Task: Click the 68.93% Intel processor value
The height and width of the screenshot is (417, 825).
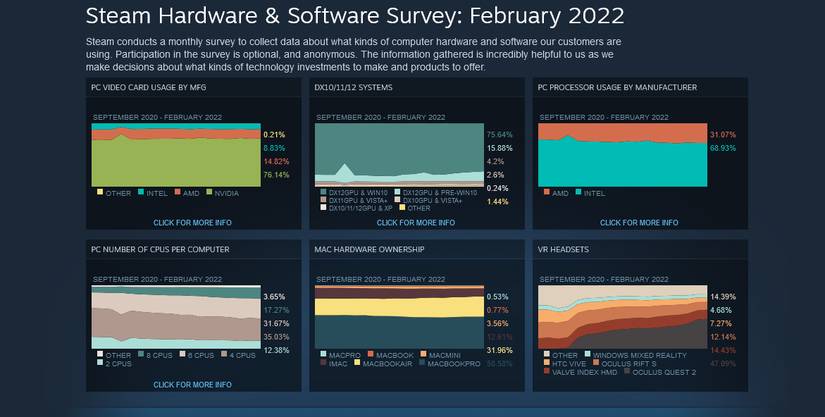Action: [723, 148]
